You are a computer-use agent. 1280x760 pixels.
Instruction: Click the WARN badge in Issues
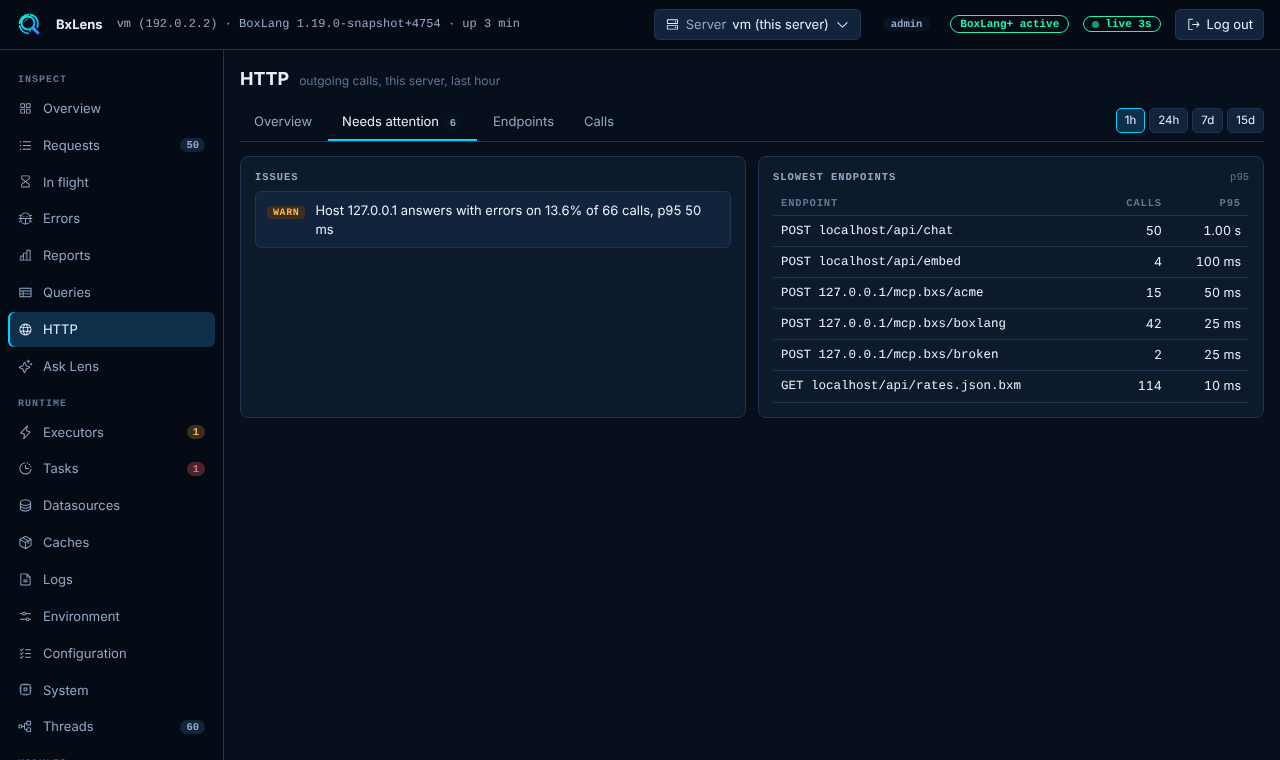coord(286,212)
